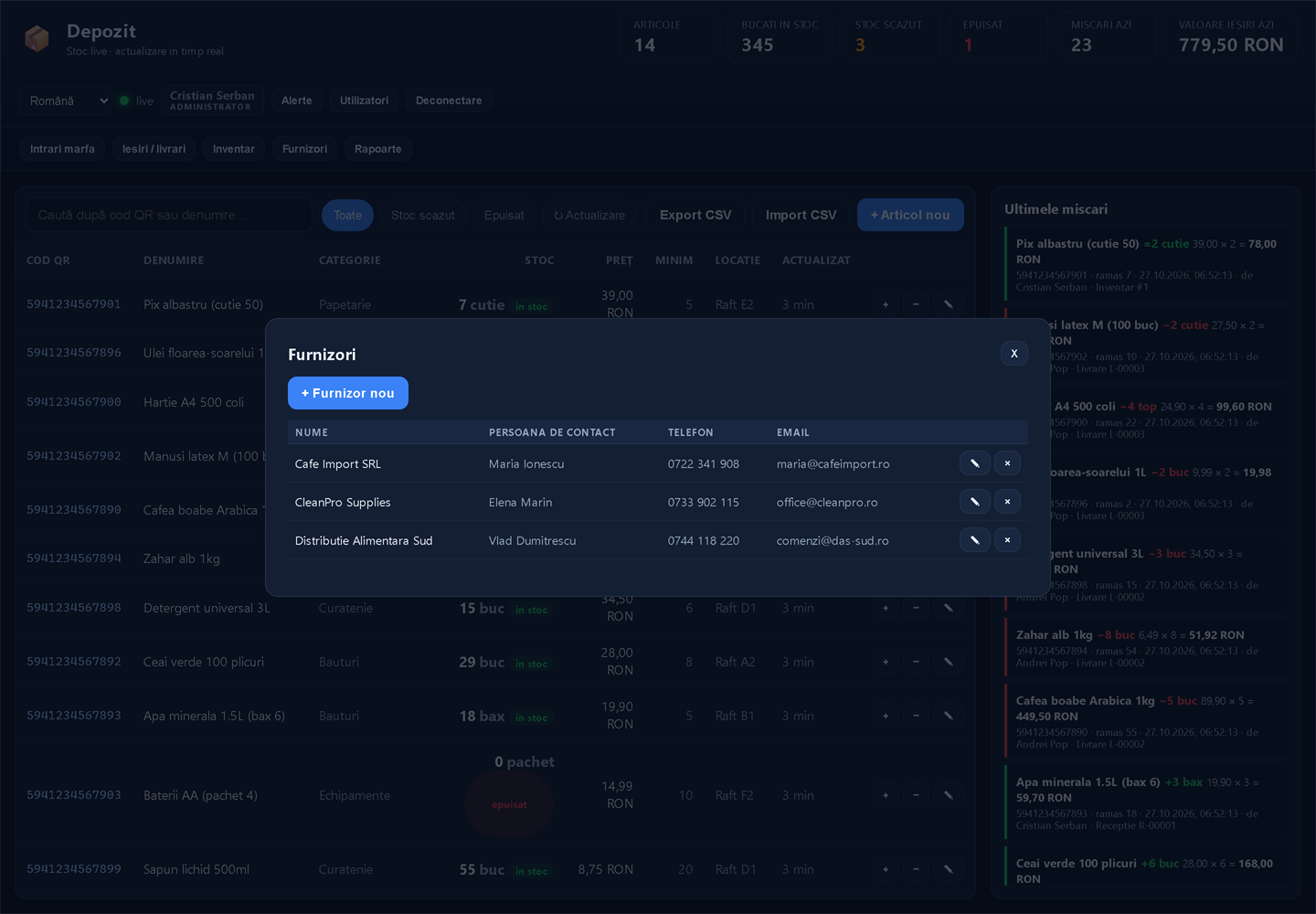This screenshot has width=1316, height=914.
Task: Decrease stock for Sapun lichid 500ml
Action: click(916, 869)
